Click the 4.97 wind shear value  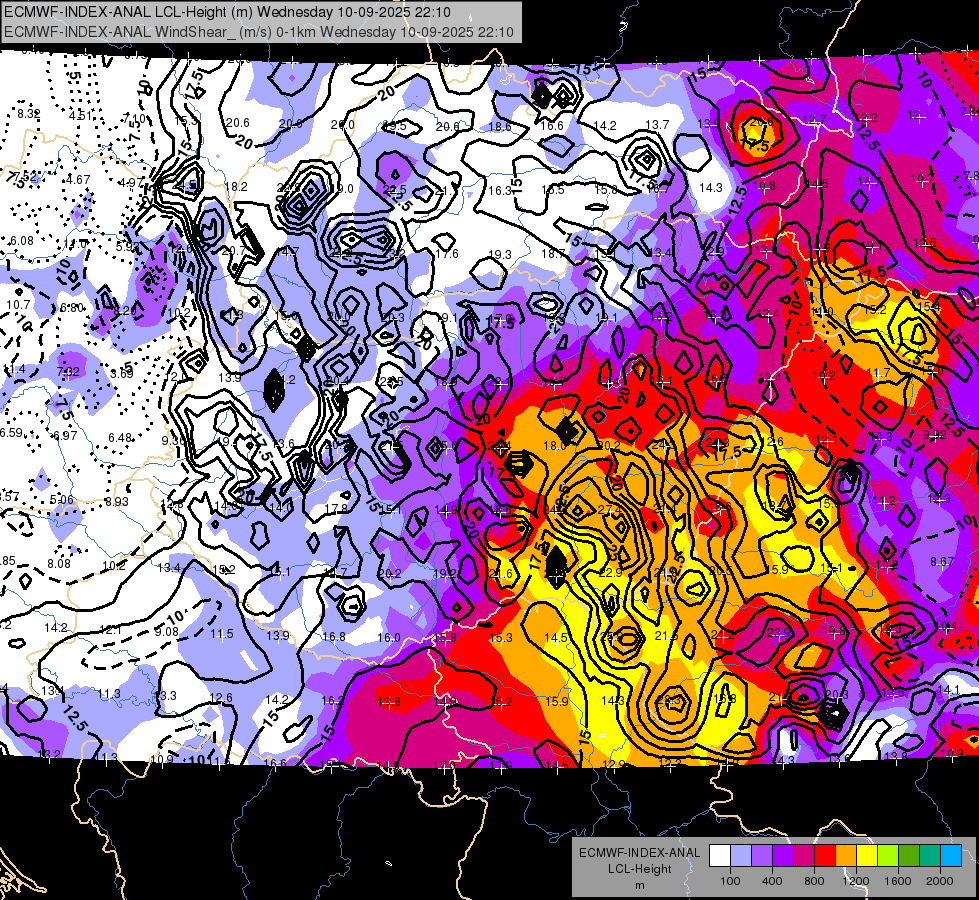pyautogui.click(x=131, y=182)
